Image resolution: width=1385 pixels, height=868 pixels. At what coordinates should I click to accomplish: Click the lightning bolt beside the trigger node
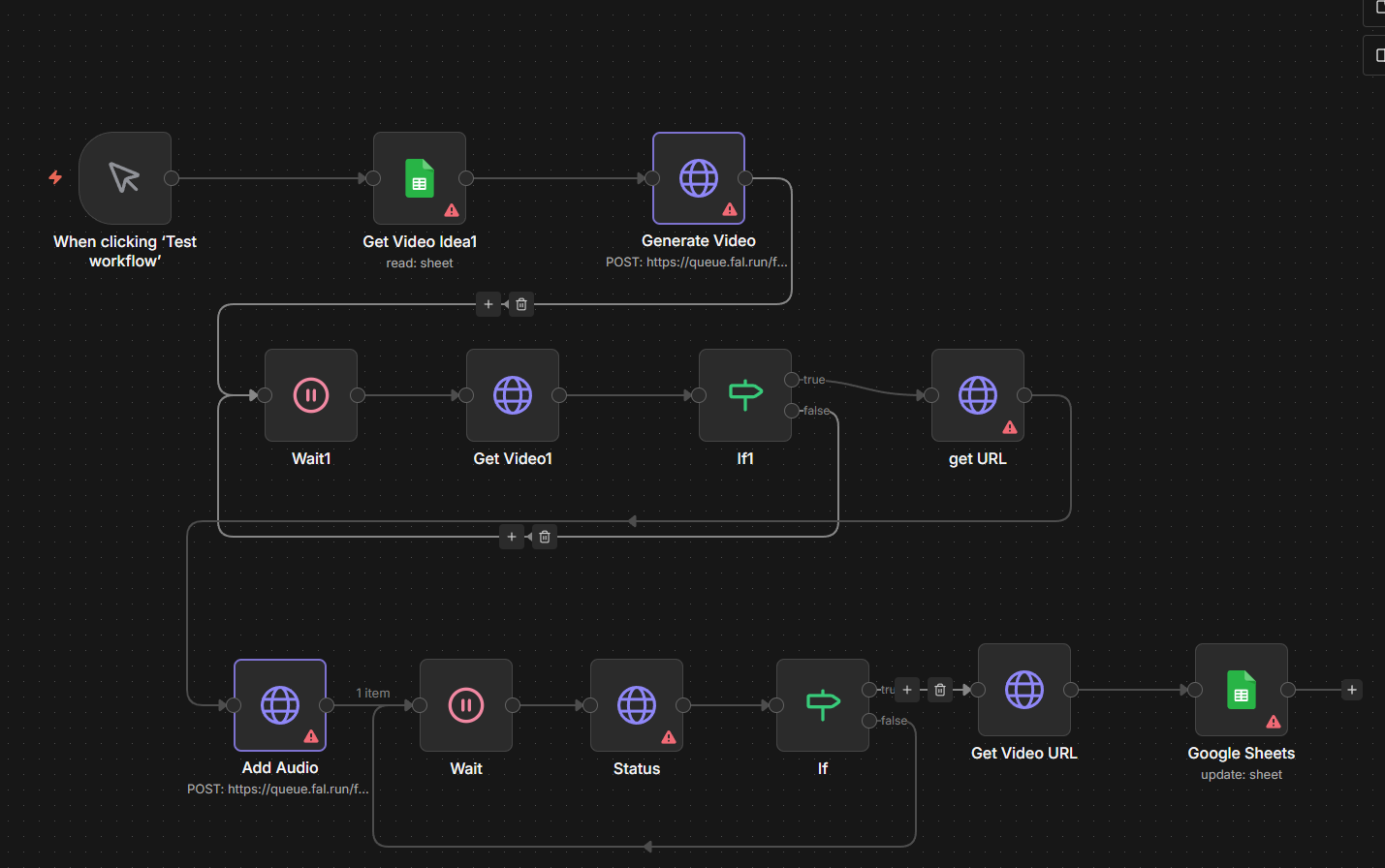pyautogui.click(x=55, y=177)
